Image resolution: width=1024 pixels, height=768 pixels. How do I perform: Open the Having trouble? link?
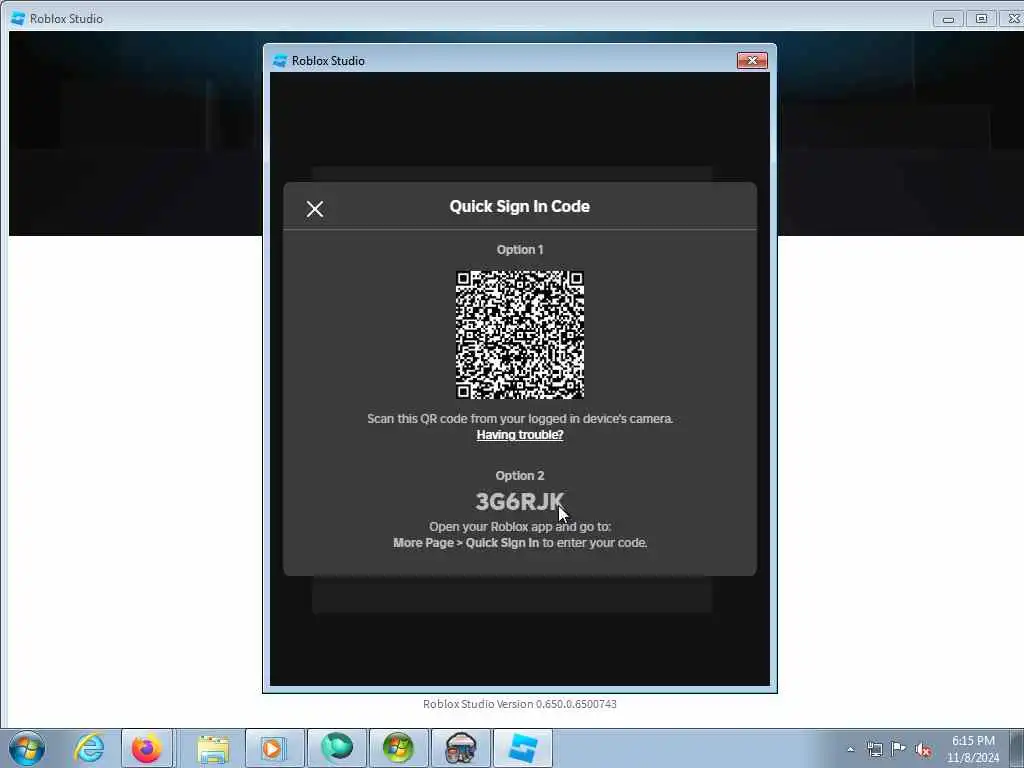pos(520,435)
